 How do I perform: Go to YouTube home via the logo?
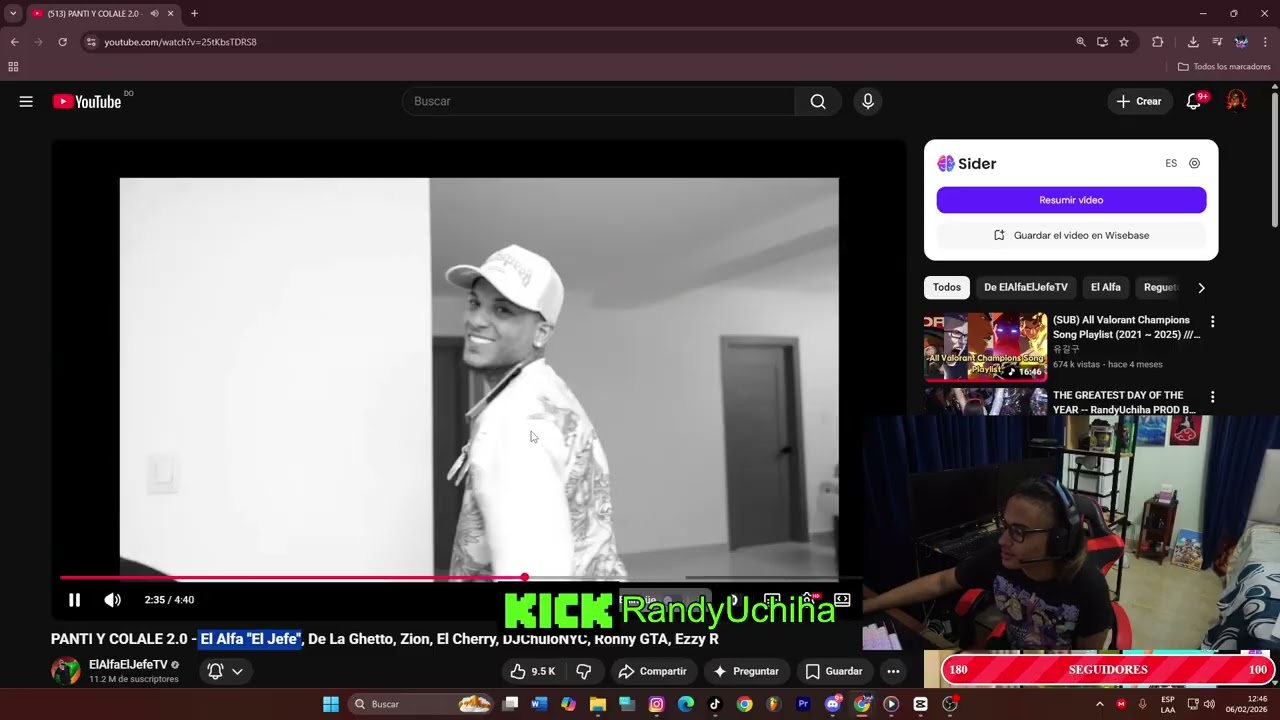coord(88,101)
